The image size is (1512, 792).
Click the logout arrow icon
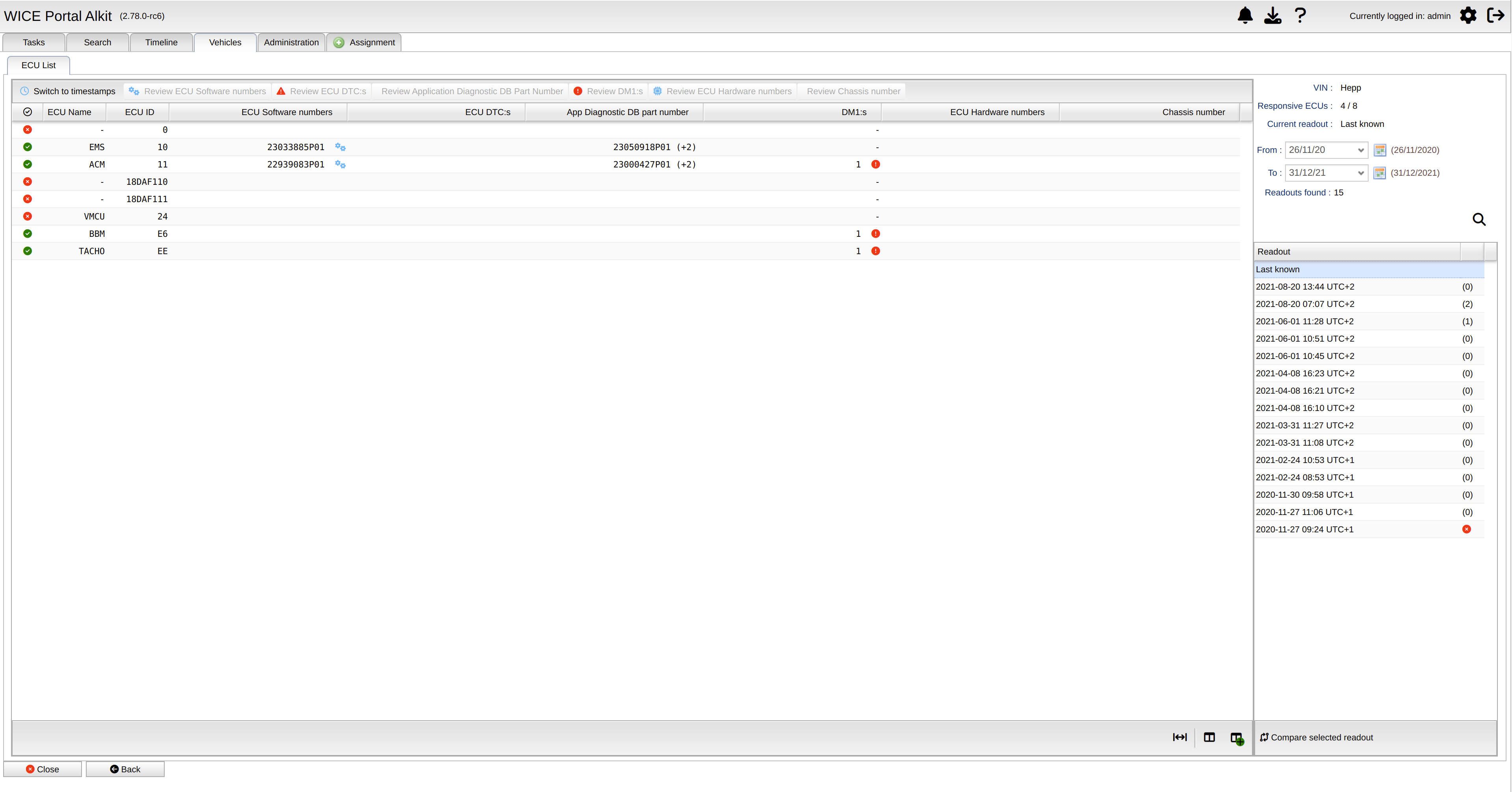coord(1495,15)
